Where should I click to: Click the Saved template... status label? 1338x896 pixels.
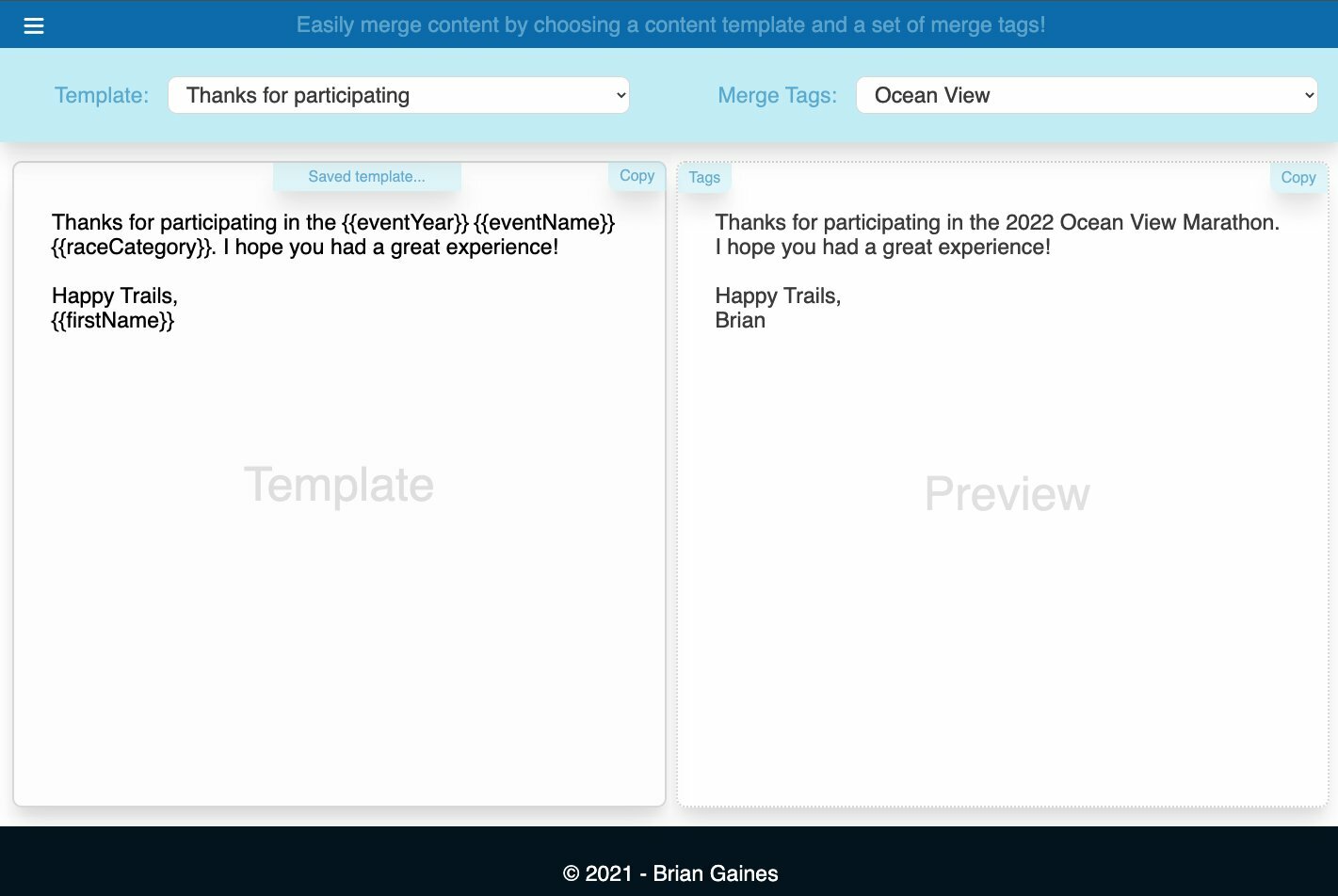(366, 176)
